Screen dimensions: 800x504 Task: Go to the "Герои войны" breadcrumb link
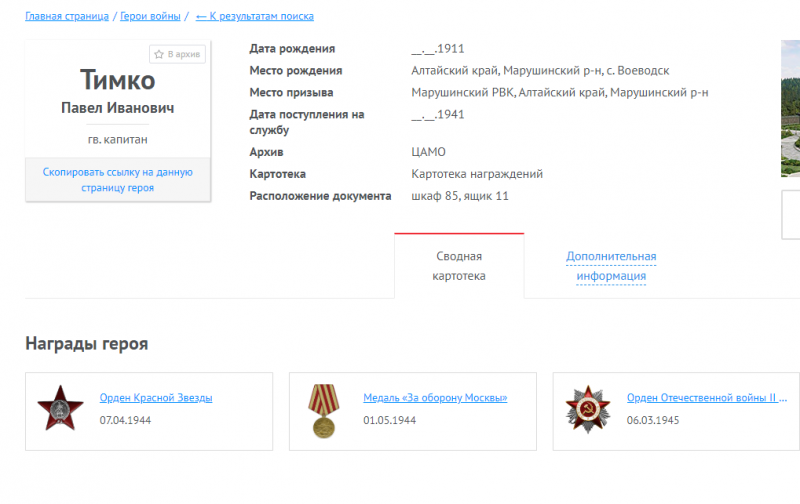pos(150,16)
